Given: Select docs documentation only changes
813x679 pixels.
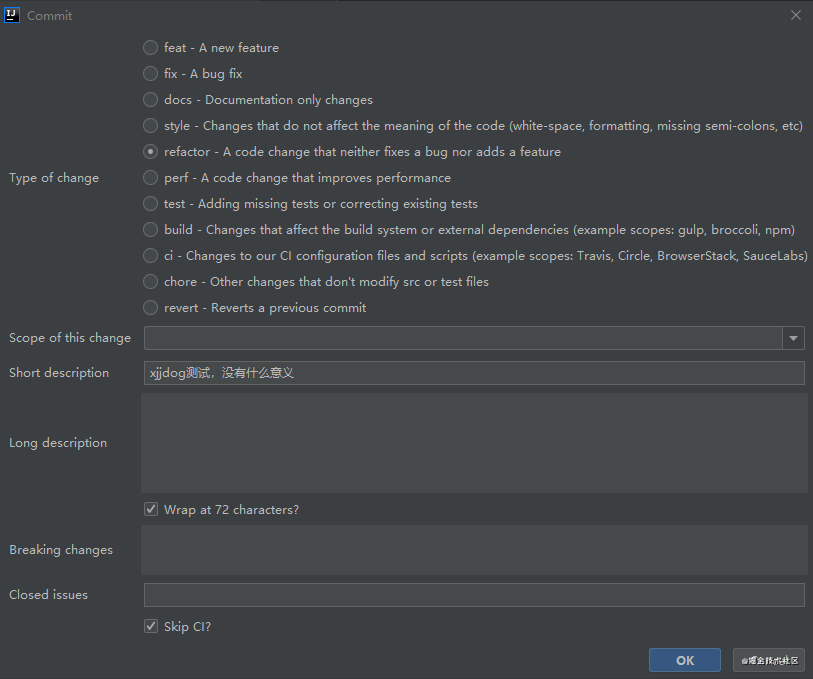Looking at the screenshot, I should (150, 100).
